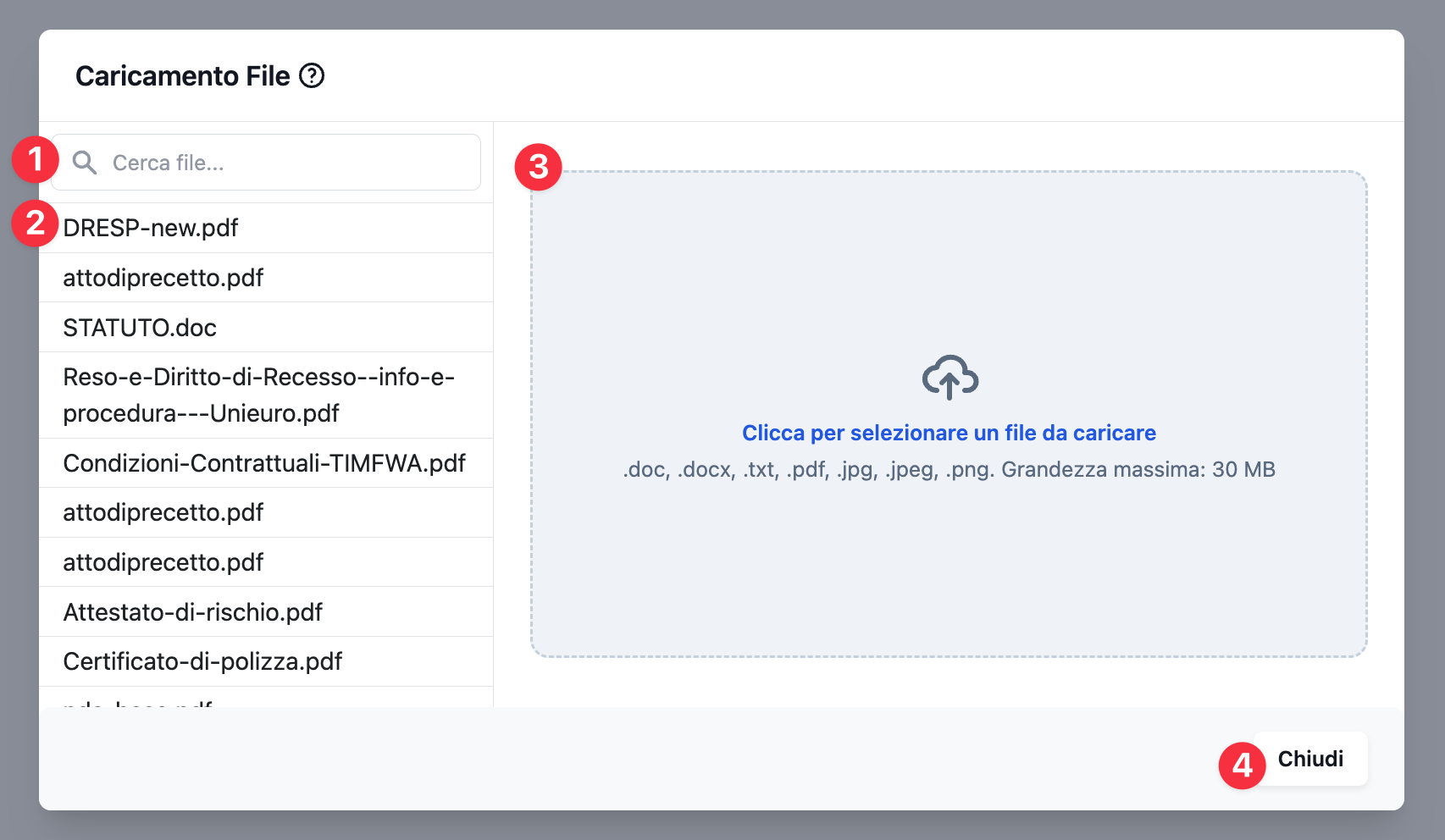Click the red number 1 badge

[35, 159]
